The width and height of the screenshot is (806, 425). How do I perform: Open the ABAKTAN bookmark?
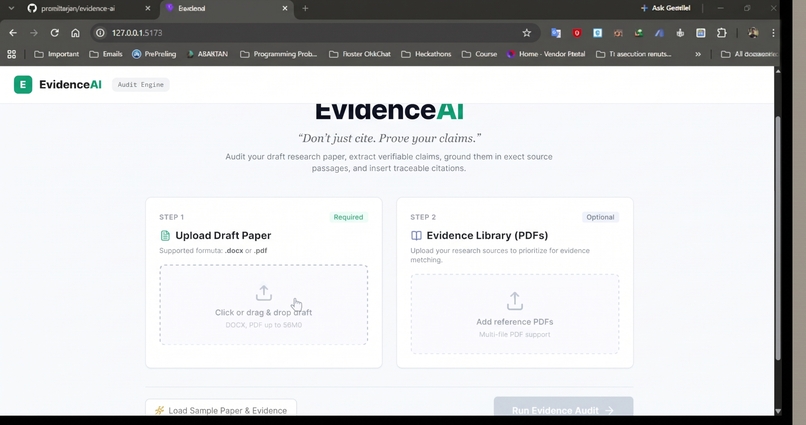207,54
